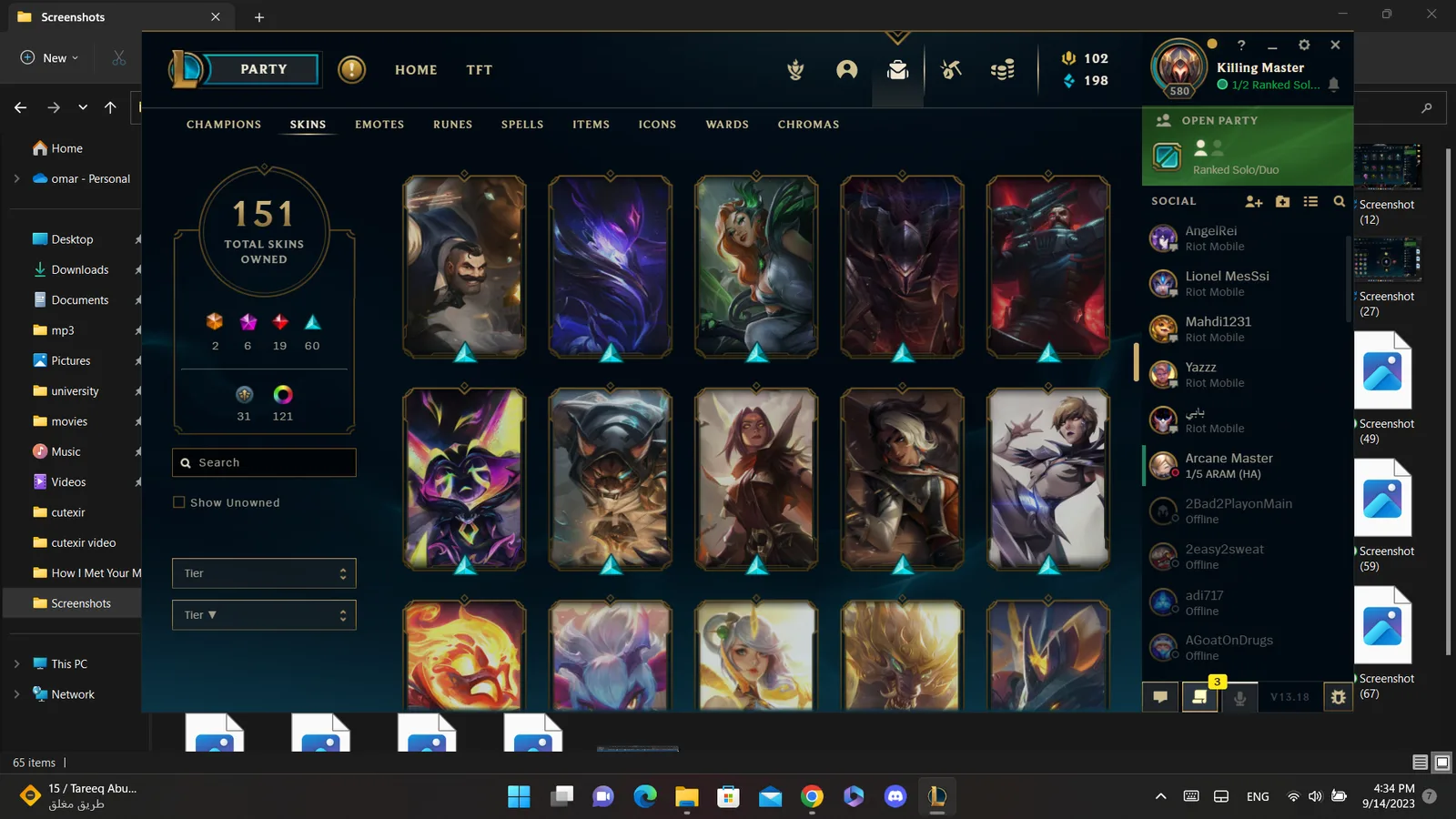Image resolution: width=1456 pixels, height=819 pixels.
Task: Open the New dropdown in File Explorer
Action: click(50, 57)
